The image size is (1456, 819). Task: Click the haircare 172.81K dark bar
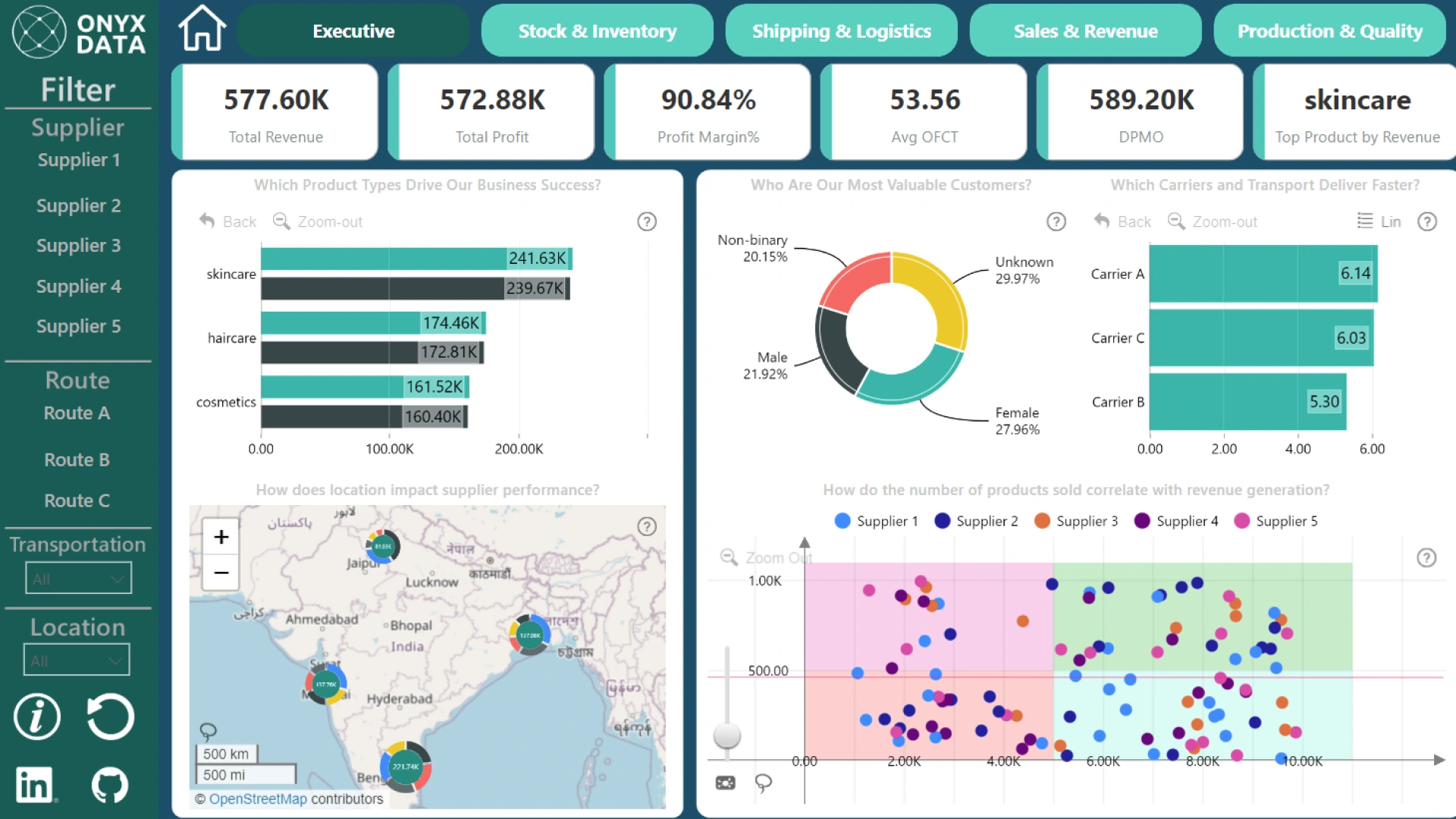tap(372, 352)
